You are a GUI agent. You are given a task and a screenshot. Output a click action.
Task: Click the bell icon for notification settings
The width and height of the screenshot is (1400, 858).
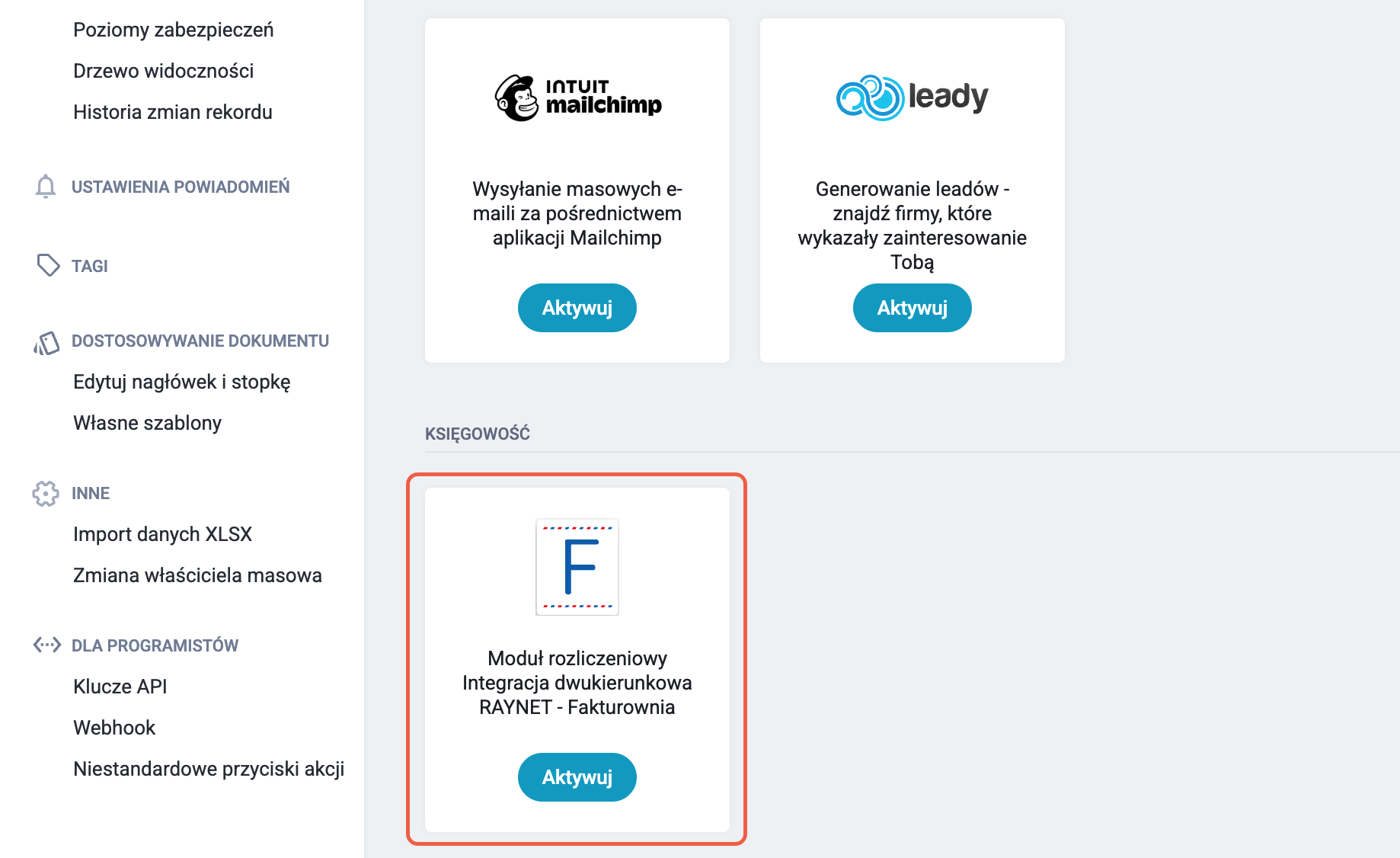point(46,187)
